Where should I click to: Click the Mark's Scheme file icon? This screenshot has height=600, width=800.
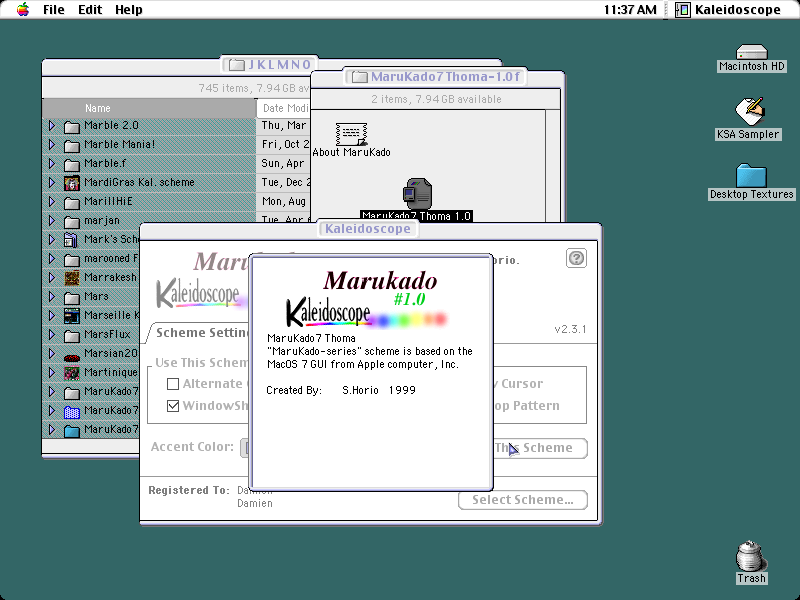(72, 240)
